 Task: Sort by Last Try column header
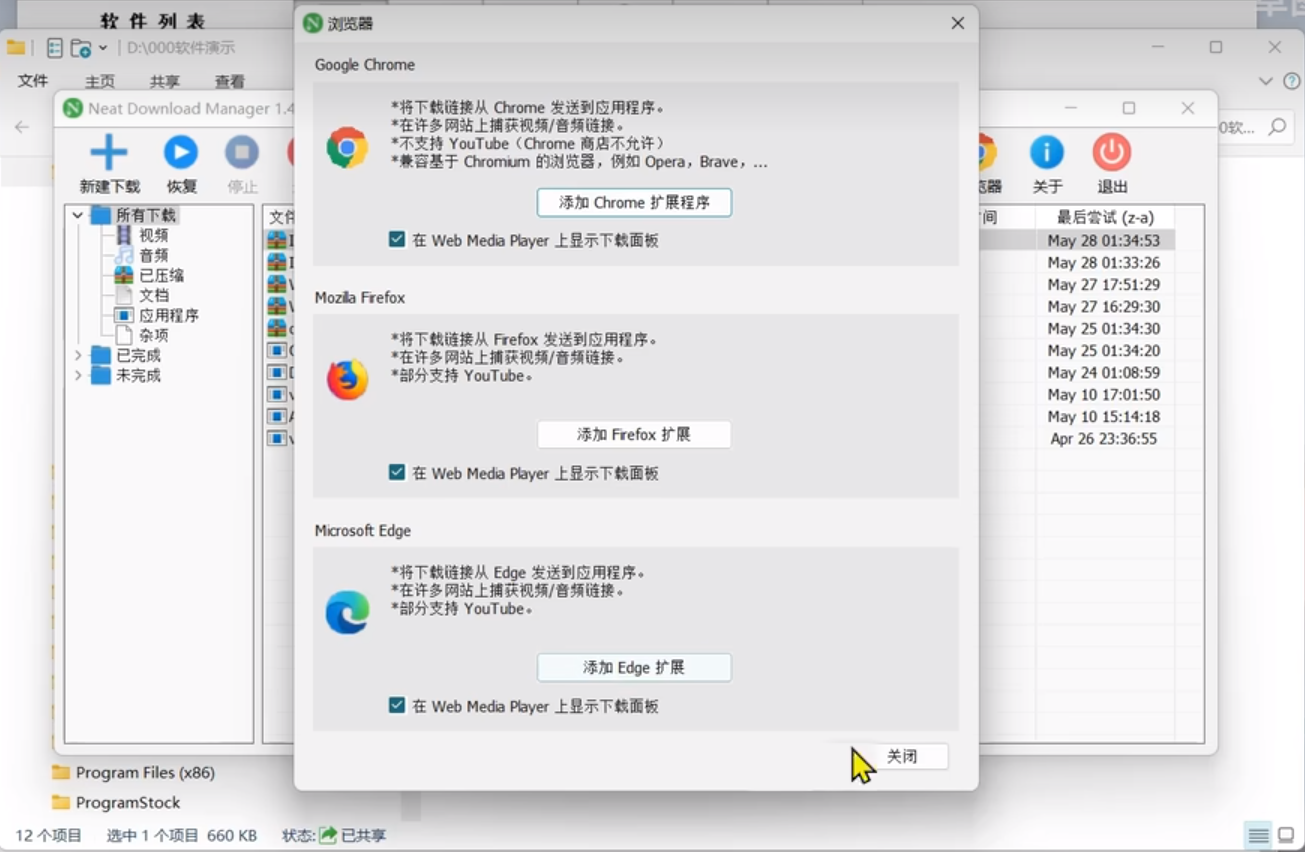(1104, 217)
